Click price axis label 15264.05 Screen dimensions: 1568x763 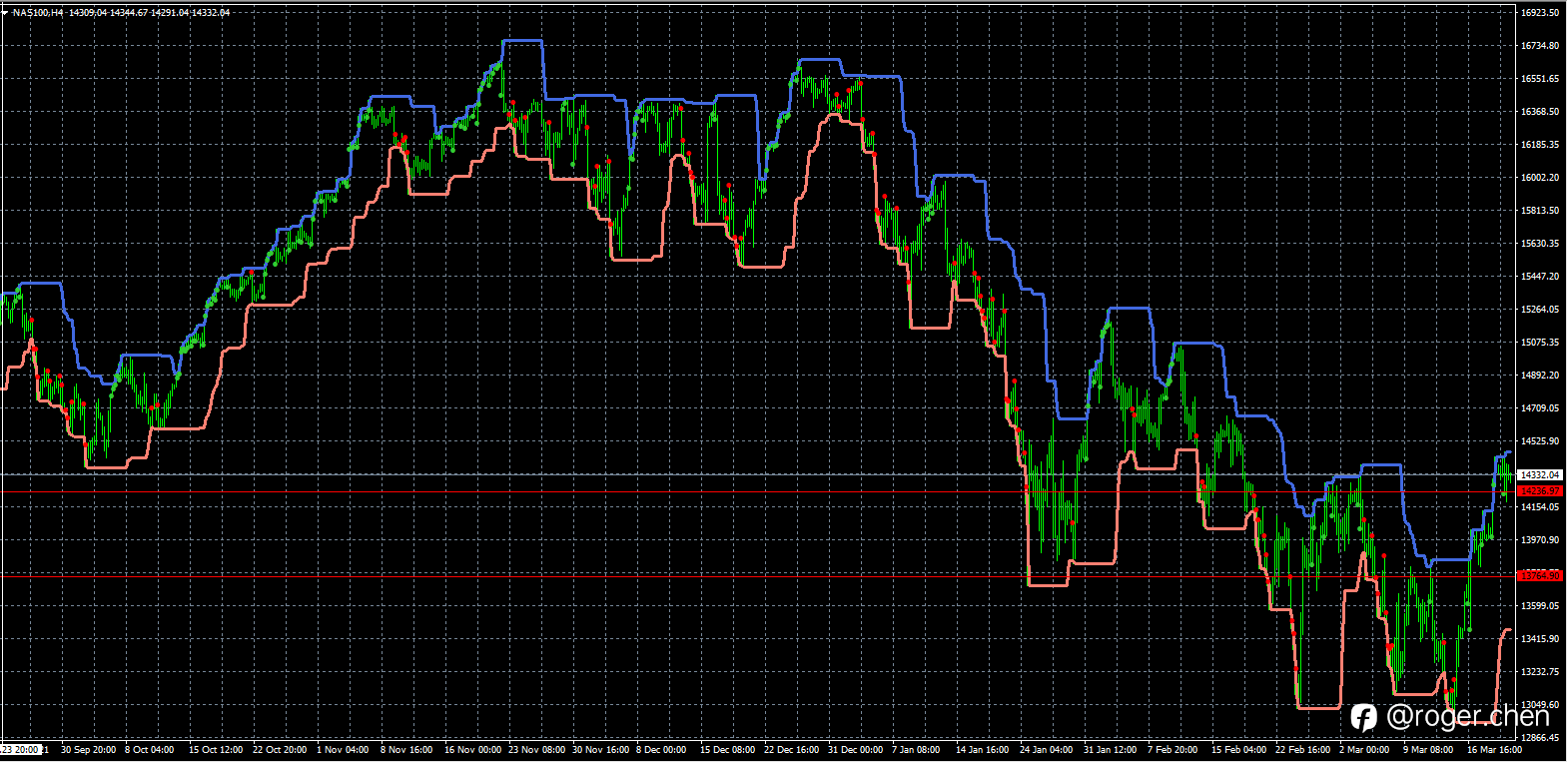coord(1540,310)
